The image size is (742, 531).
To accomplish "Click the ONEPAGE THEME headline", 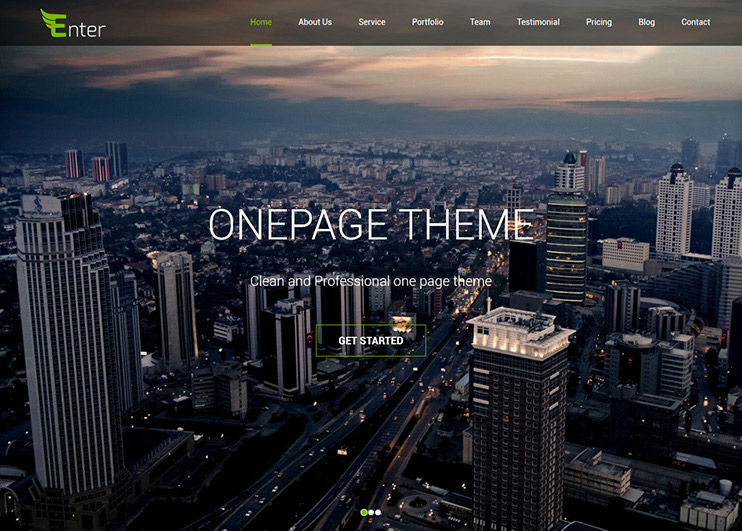I will (x=371, y=224).
